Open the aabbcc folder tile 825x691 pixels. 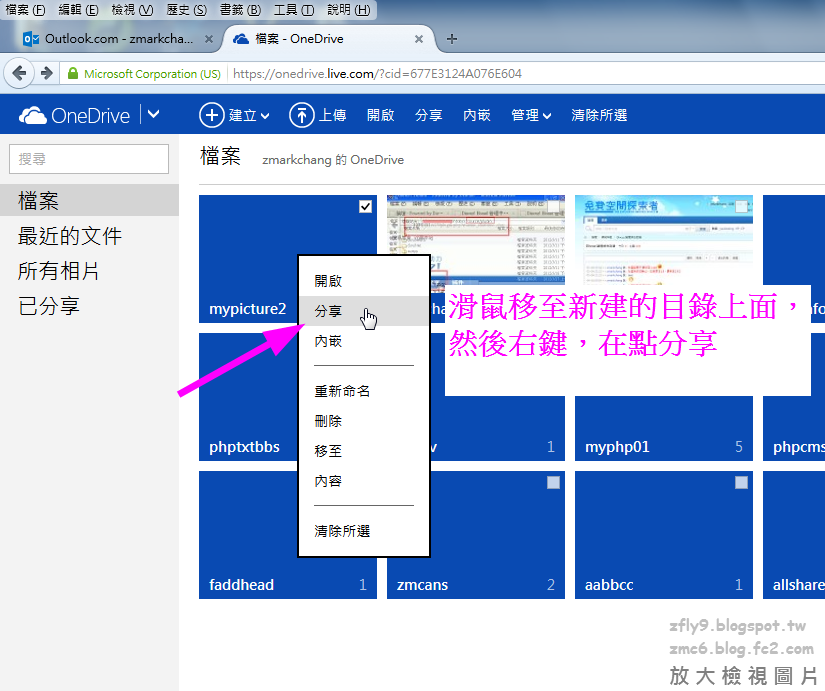(663, 535)
